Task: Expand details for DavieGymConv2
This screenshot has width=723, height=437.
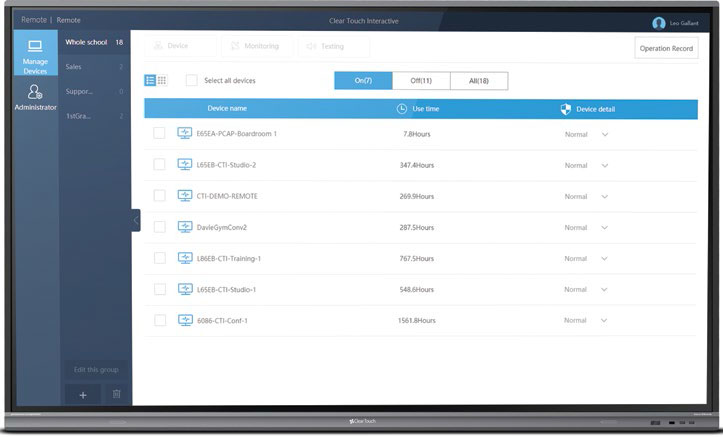Action: pos(604,228)
